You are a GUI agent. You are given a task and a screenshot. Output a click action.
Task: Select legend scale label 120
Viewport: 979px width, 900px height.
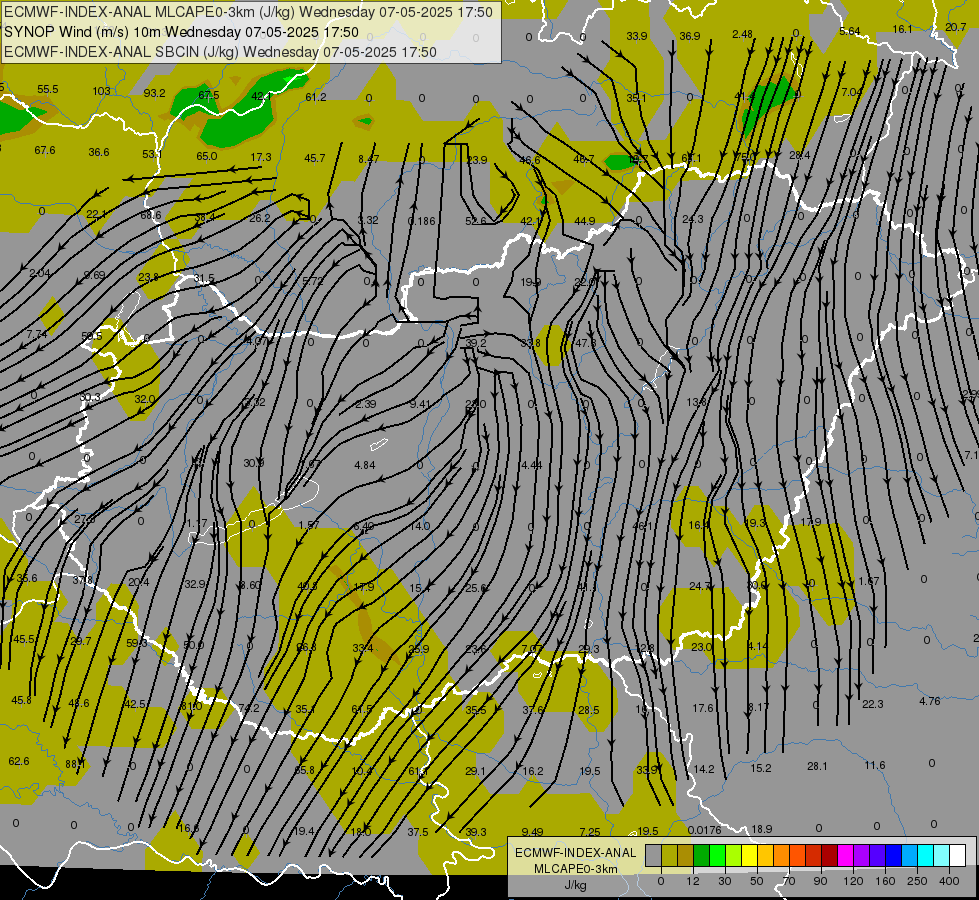853,881
